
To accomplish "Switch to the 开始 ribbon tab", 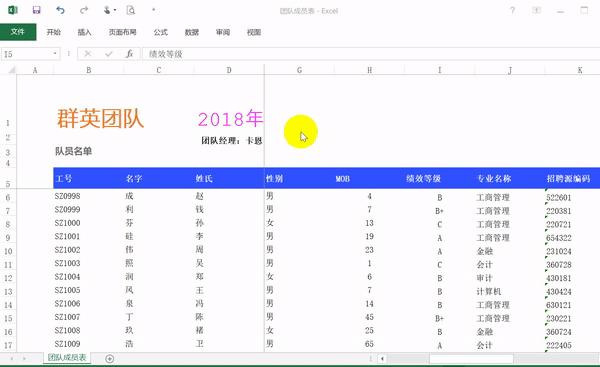I will [x=54, y=32].
